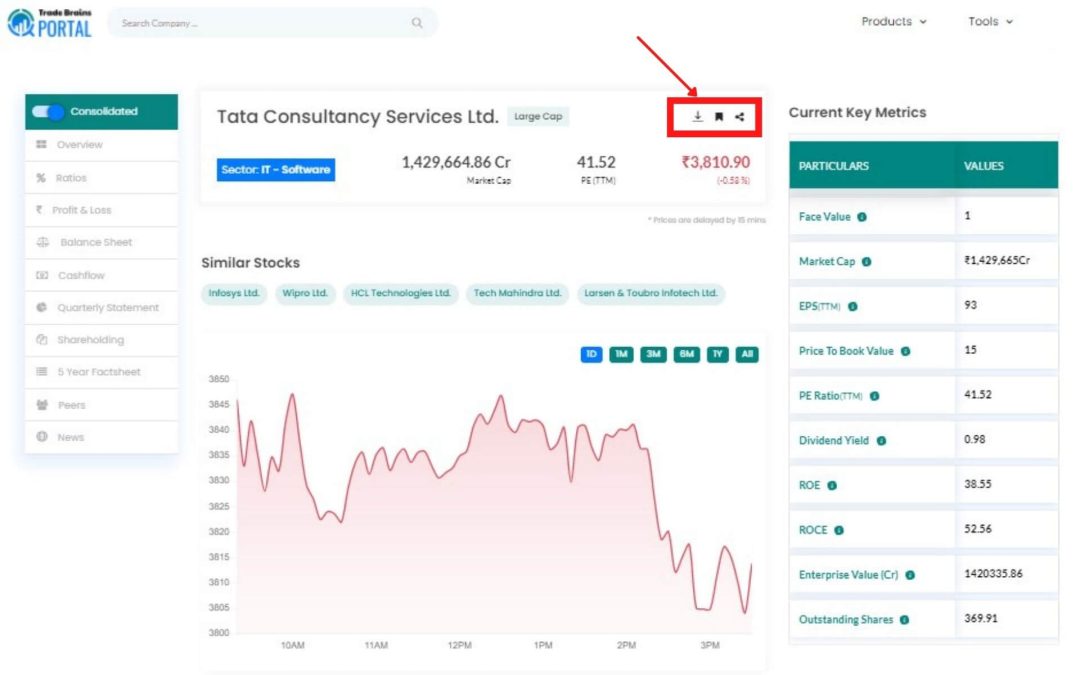Click the 0.98 dividend yield value

point(975,439)
